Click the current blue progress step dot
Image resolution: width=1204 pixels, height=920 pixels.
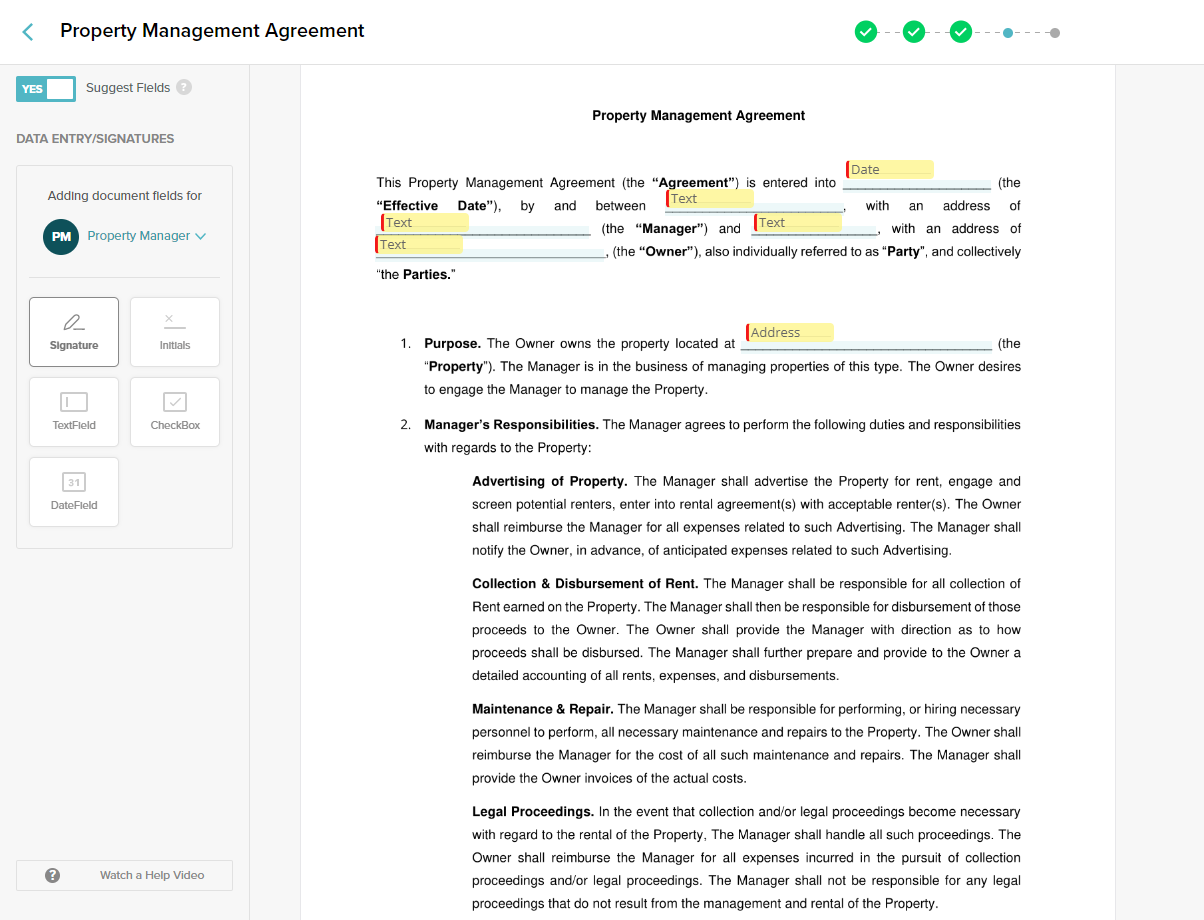coord(1008,31)
